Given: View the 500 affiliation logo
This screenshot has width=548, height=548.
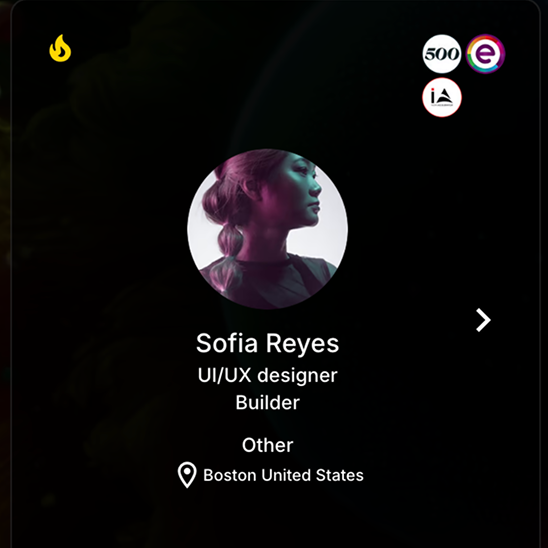Looking at the screenshot, I should pos(442,54).
